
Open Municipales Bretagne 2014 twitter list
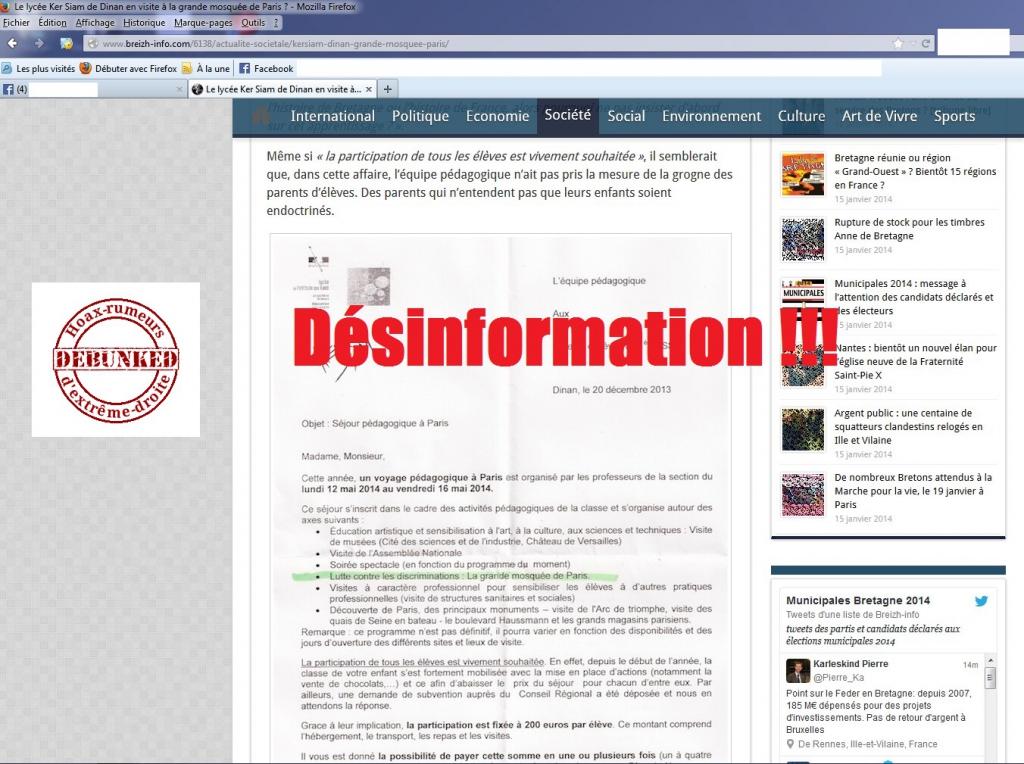click(x=857, y=600)
